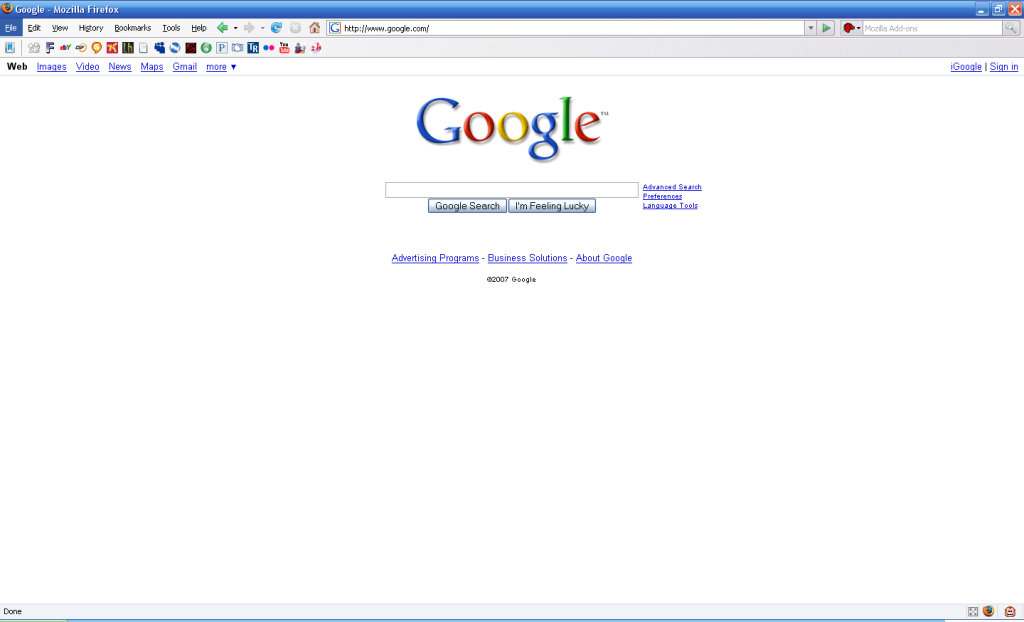This screenshot has width=1024, height=622.
Task: Open the 'zb' bookmark icon
Action: (x=316, y=48)
